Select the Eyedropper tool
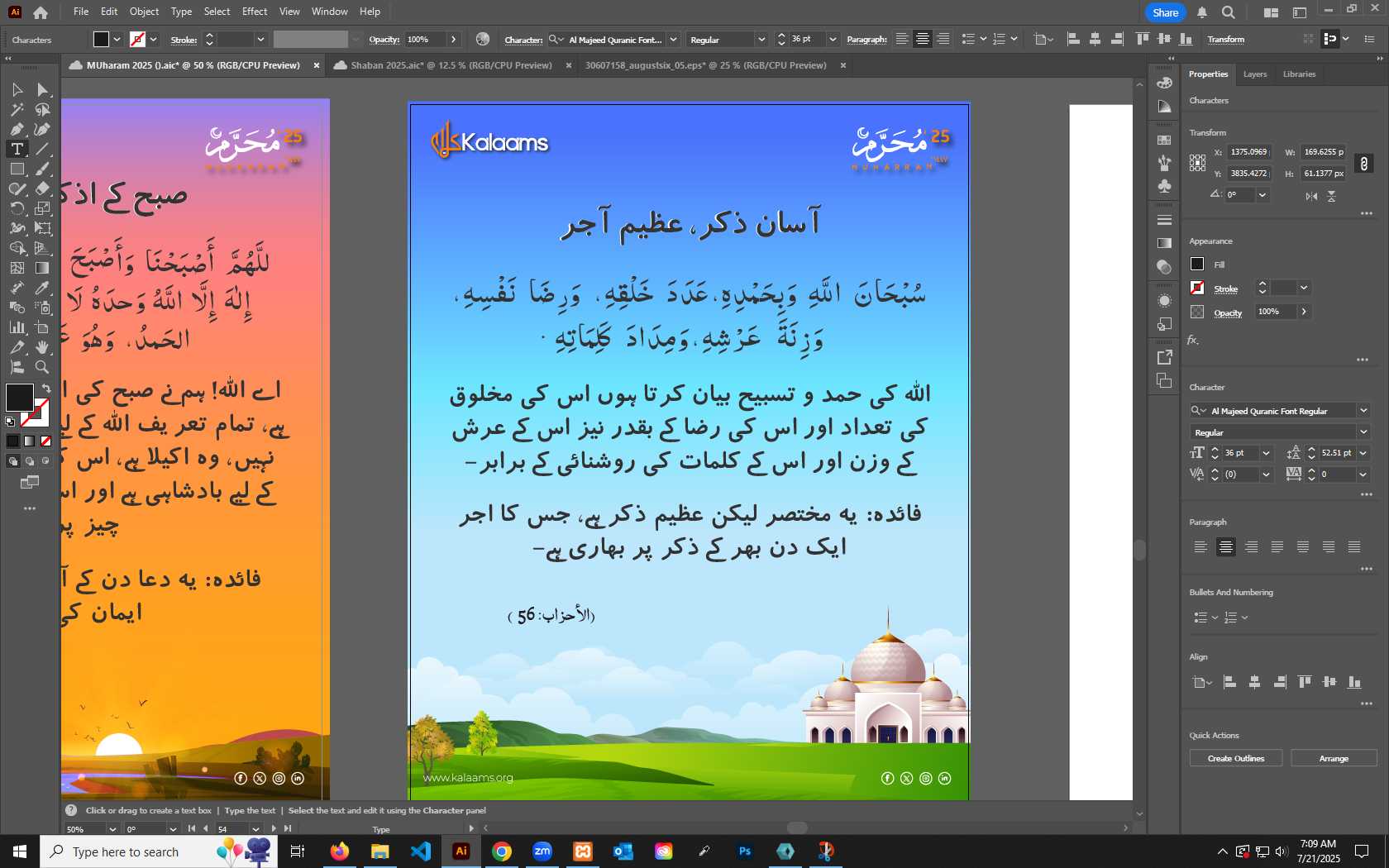This screenshot has height=868, width=1389. pyautogui.click(x=42, y=288)
